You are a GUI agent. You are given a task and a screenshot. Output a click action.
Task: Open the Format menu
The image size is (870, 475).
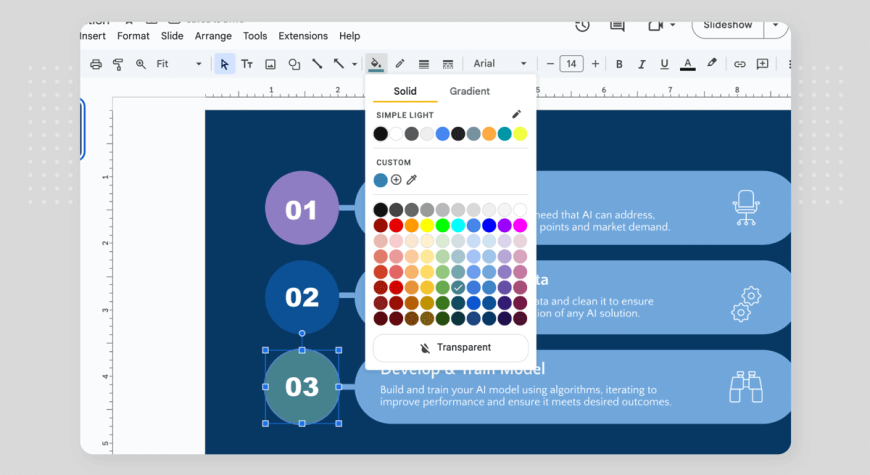(x=133, y=36)
